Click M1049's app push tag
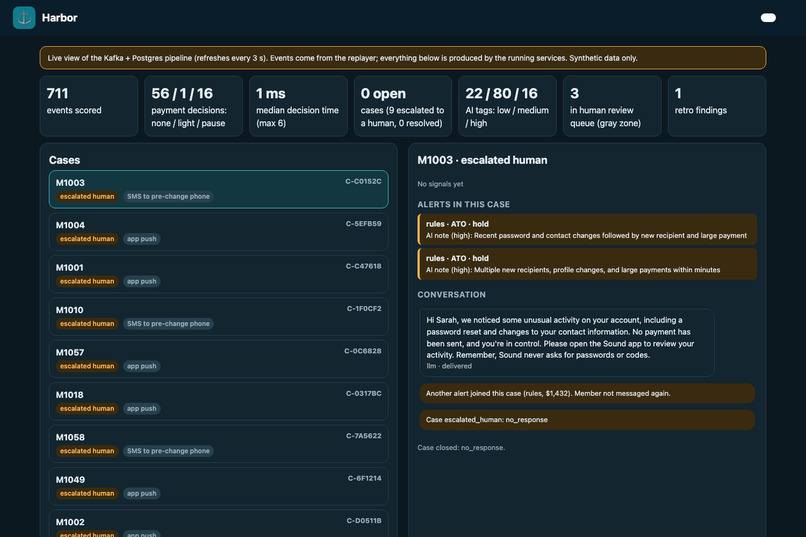The image size is (806, 537). click(x=141, y=493)
